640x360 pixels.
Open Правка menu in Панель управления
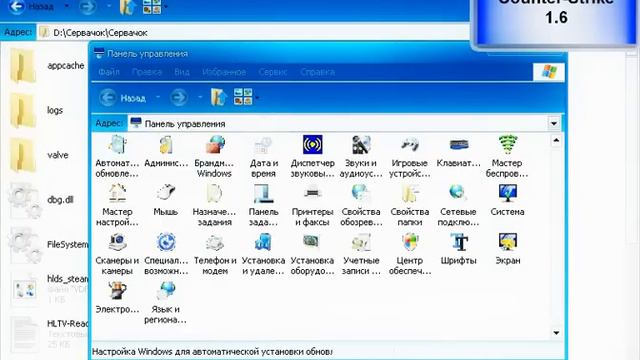click(x=147, y=72)
